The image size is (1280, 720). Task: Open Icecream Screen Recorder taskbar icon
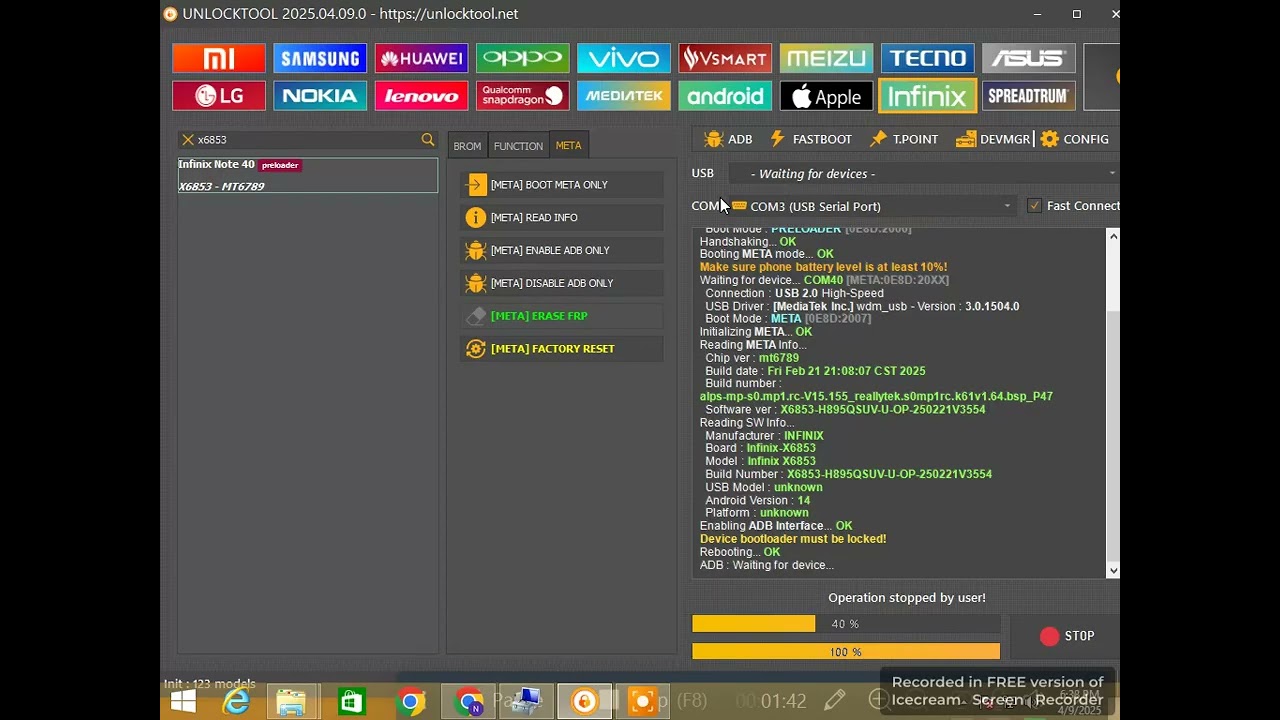(x=642, y=702)
